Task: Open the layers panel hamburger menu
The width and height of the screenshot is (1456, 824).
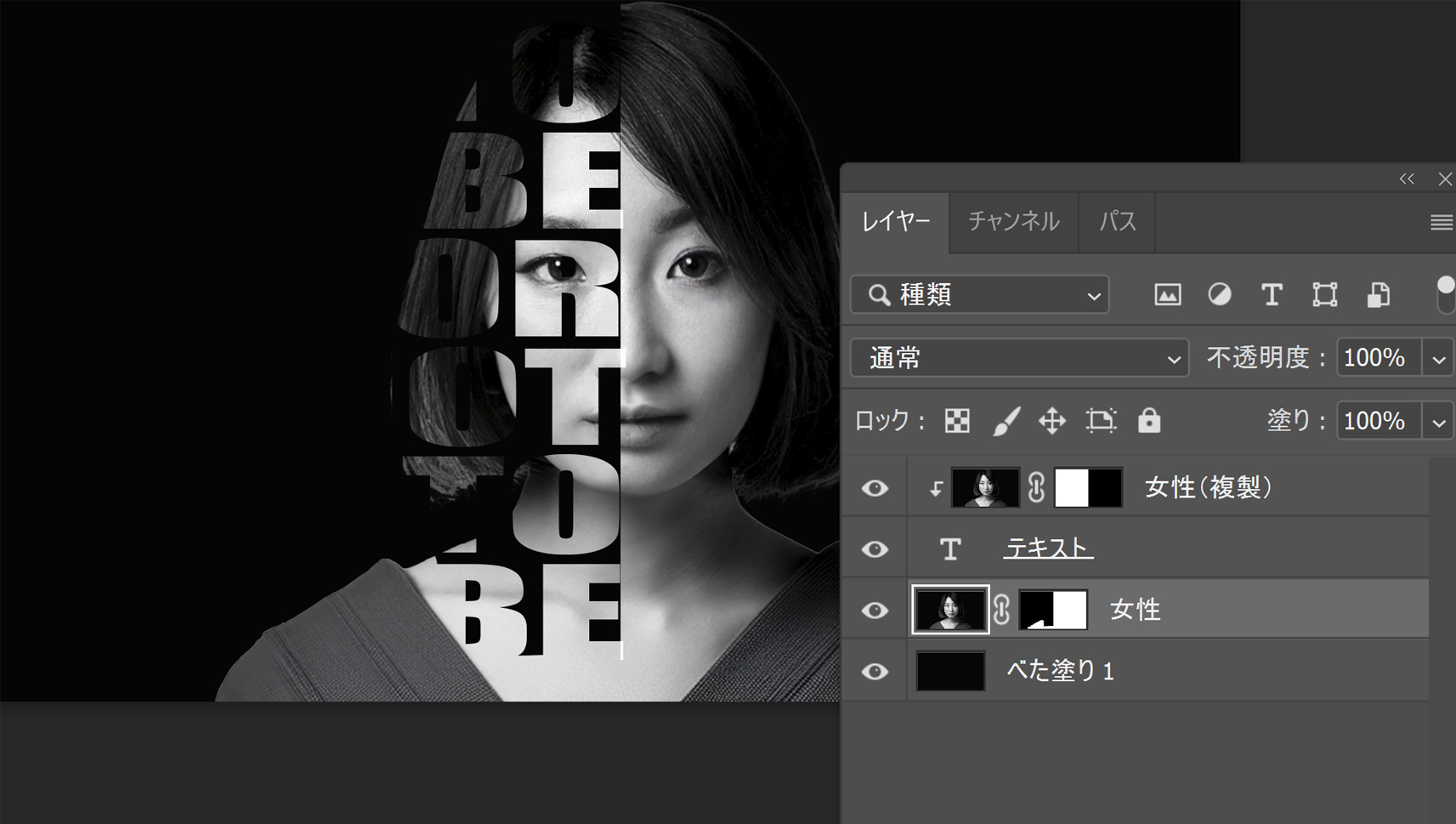Action: [1441, 223]
